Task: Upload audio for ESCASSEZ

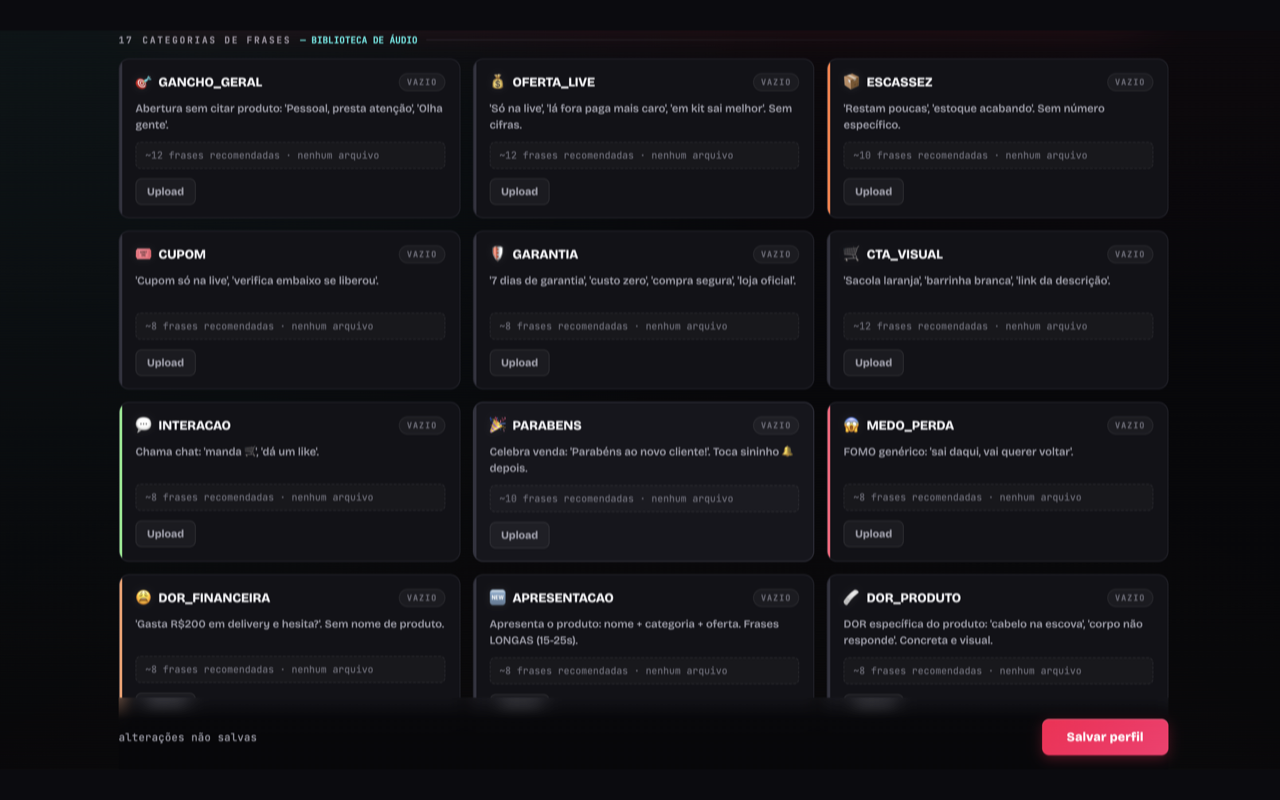Action: click(873, 191)
